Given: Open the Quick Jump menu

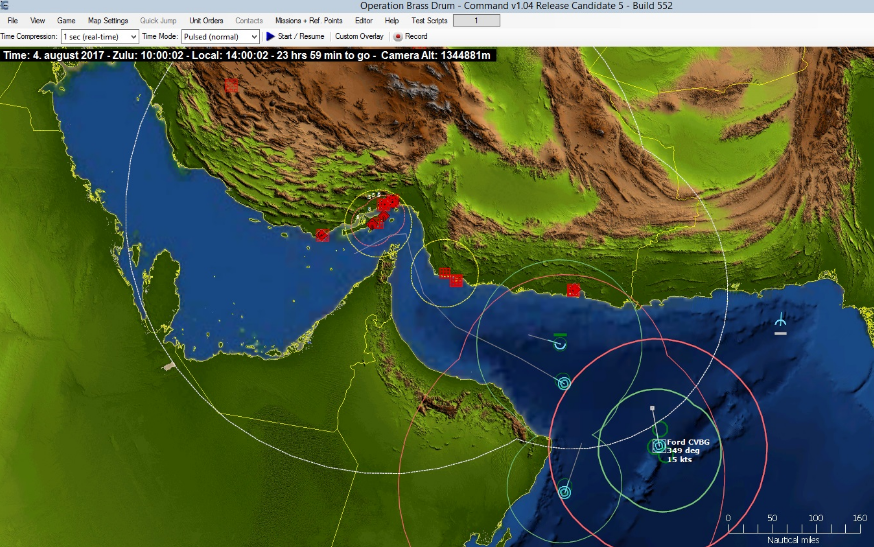Looking at the screenshot, I should tap(158, 21).
